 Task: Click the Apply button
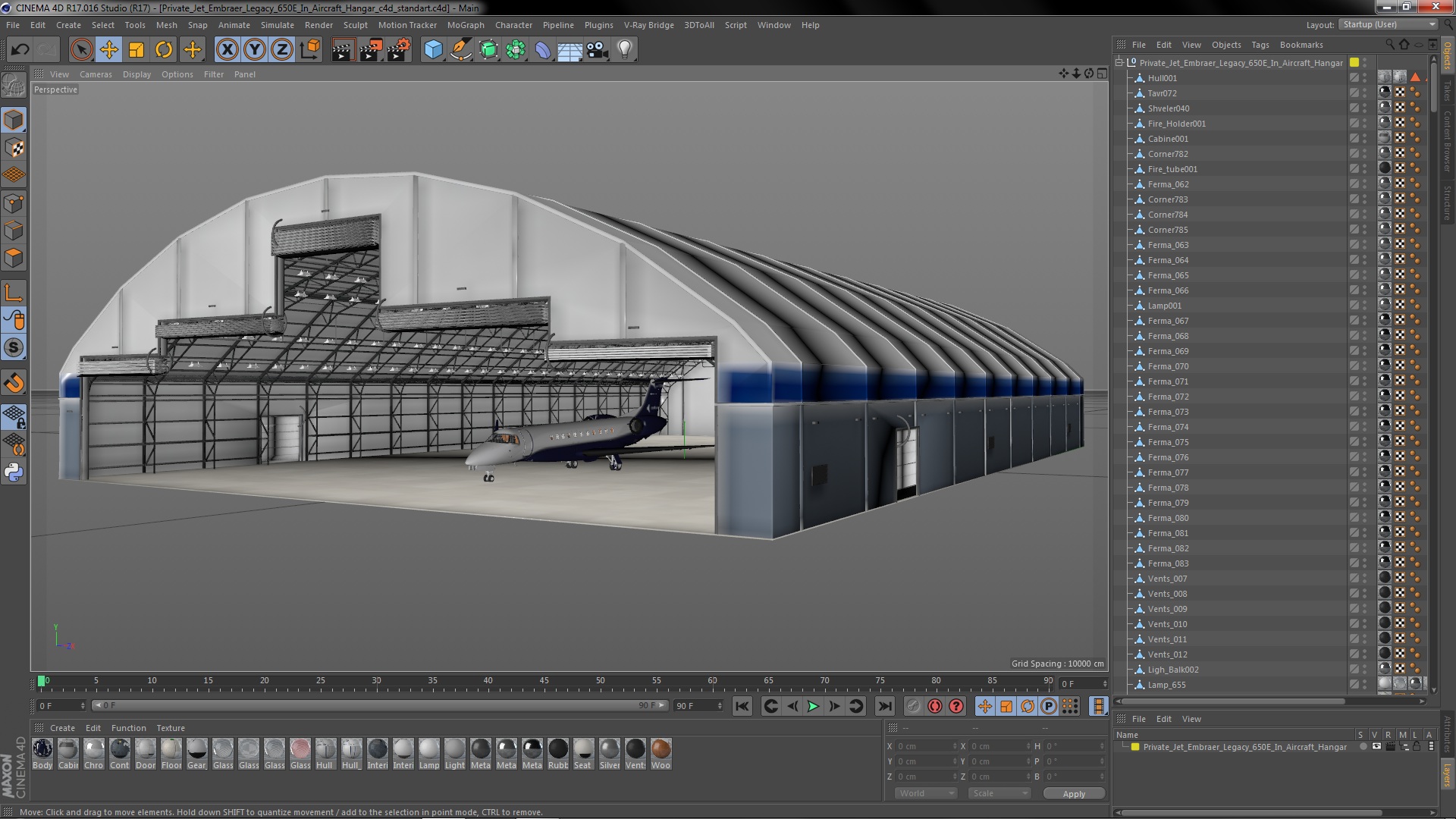click(1073, 793)
